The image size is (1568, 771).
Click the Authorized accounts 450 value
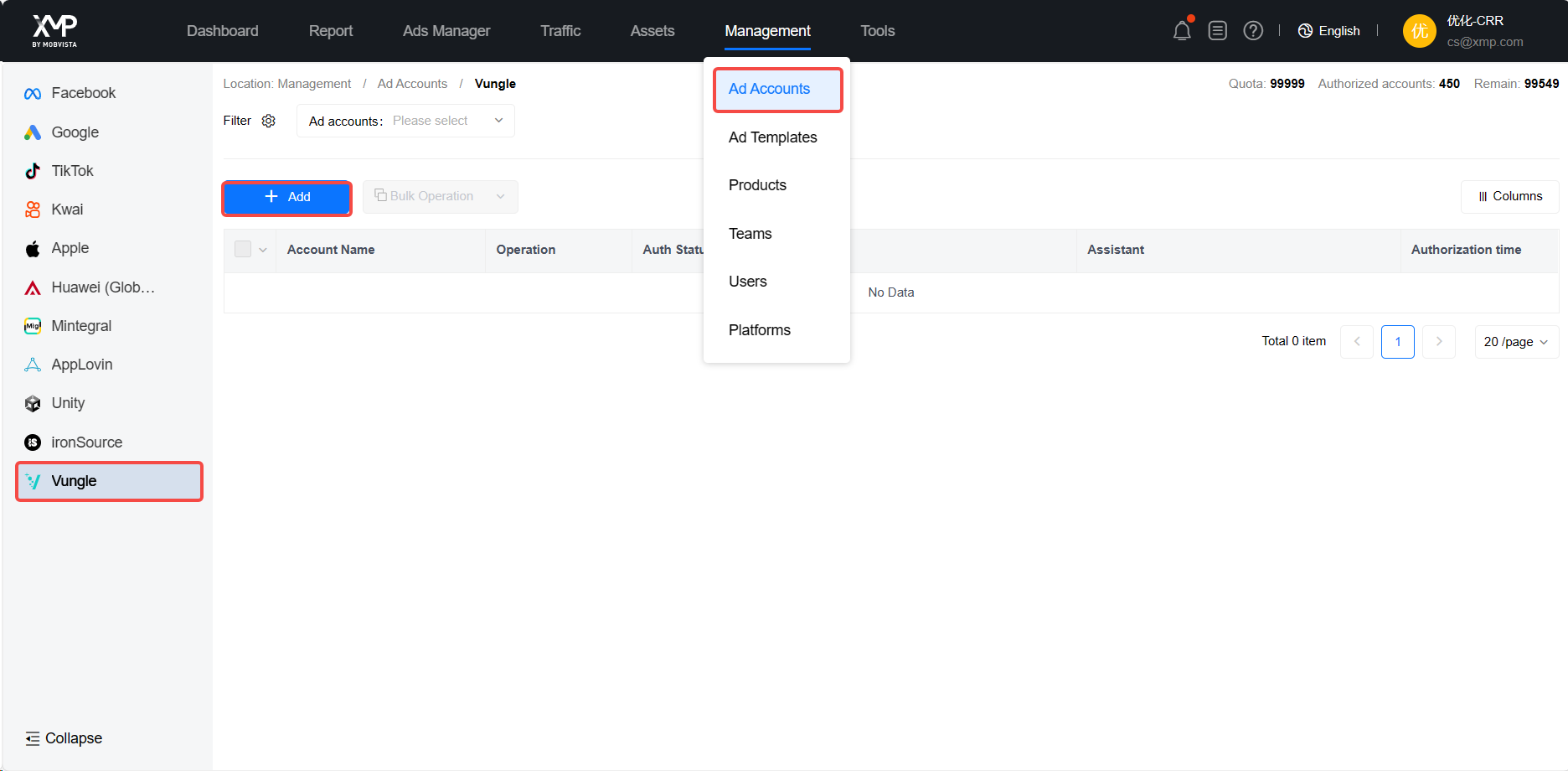click(x=1449, y=84)
